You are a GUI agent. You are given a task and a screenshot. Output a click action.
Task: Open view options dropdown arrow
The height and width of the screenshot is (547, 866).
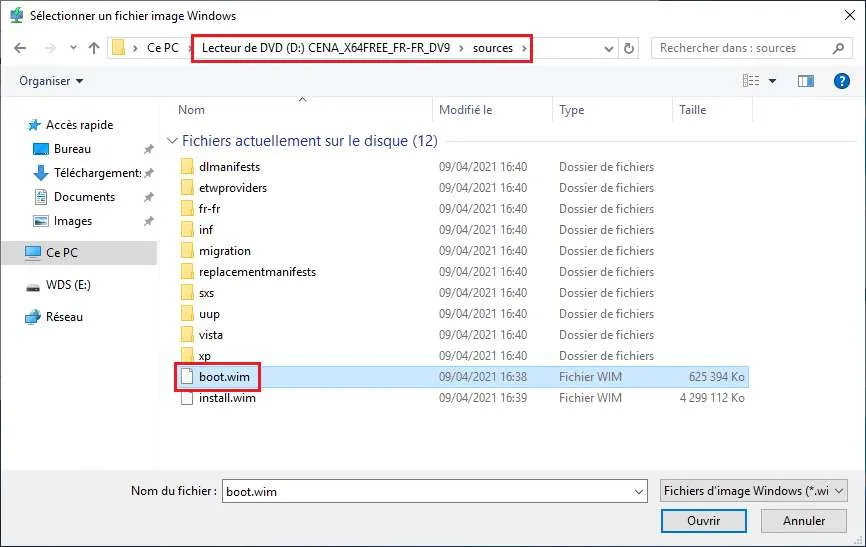[x=772, y=81]
